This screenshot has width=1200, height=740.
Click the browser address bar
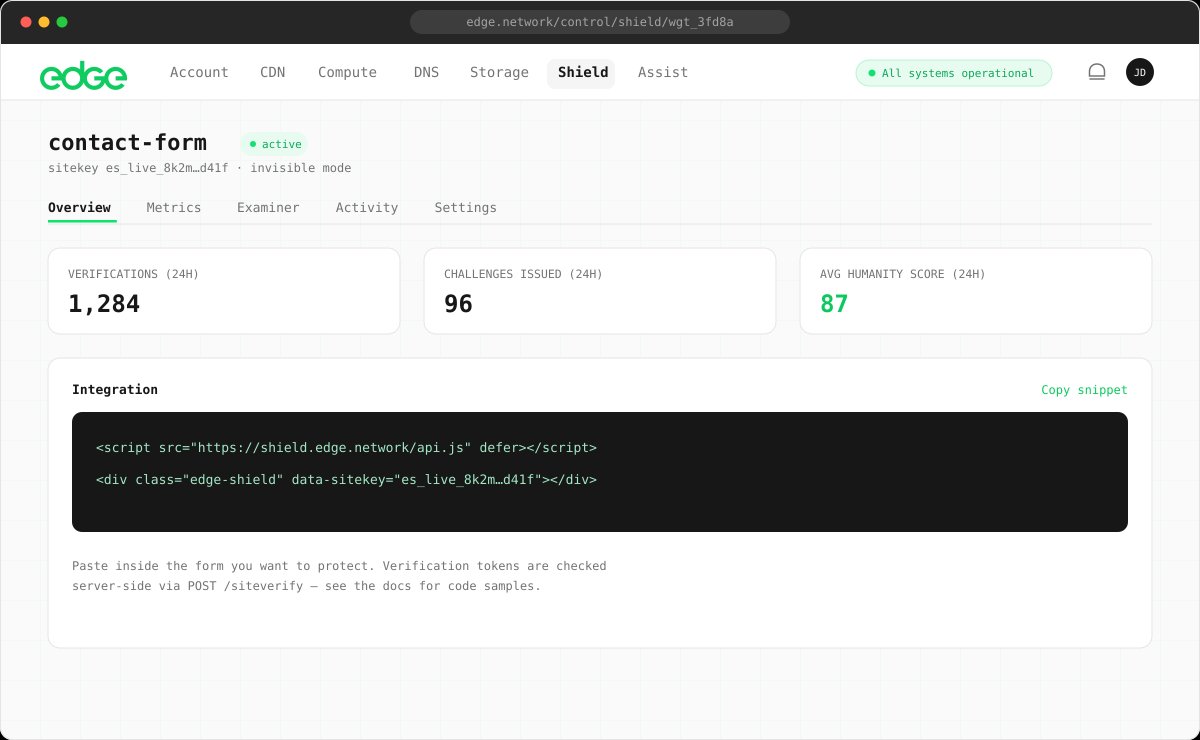coord(600,22)
